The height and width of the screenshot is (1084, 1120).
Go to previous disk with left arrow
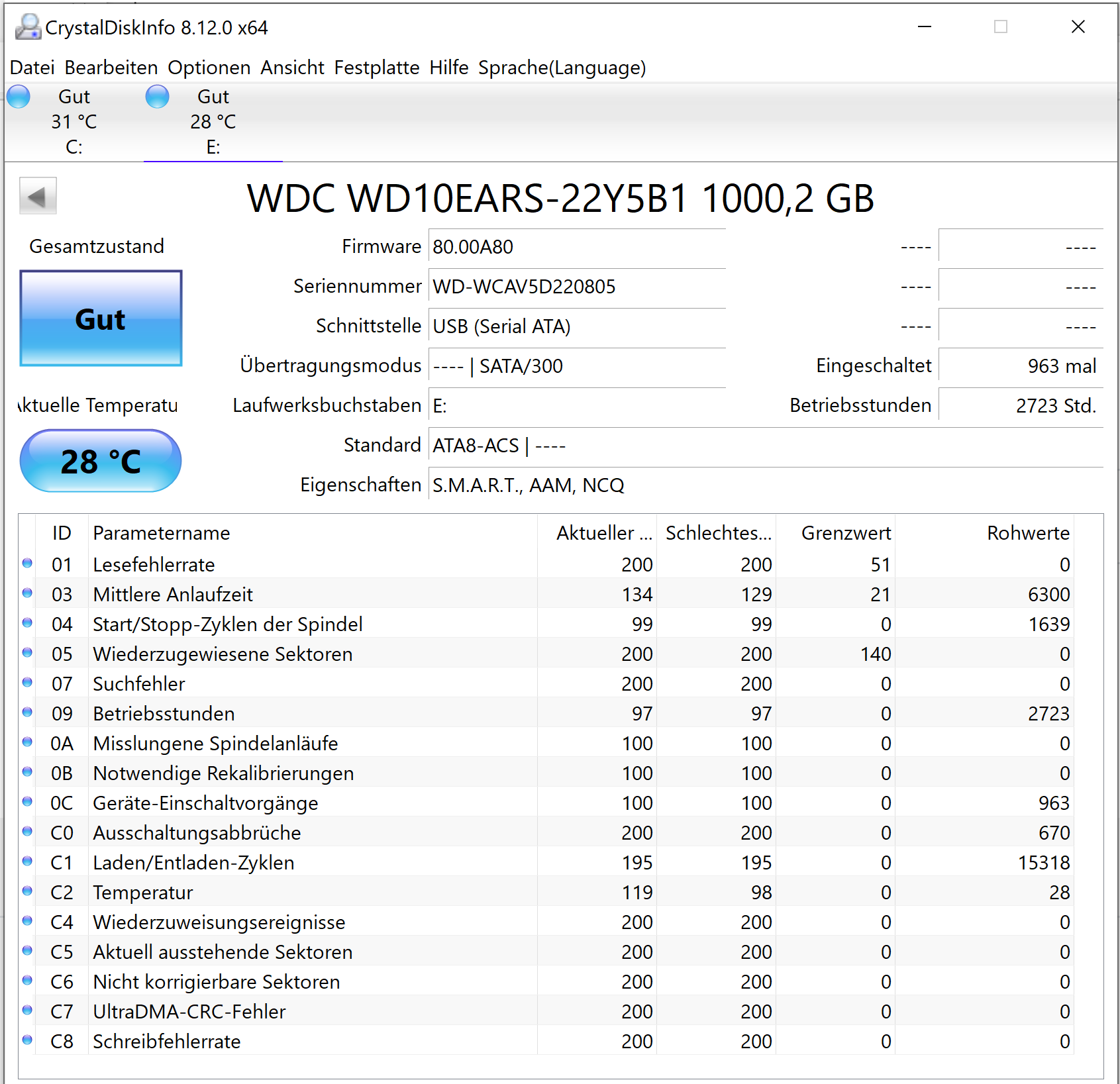(x=38, y=196)
